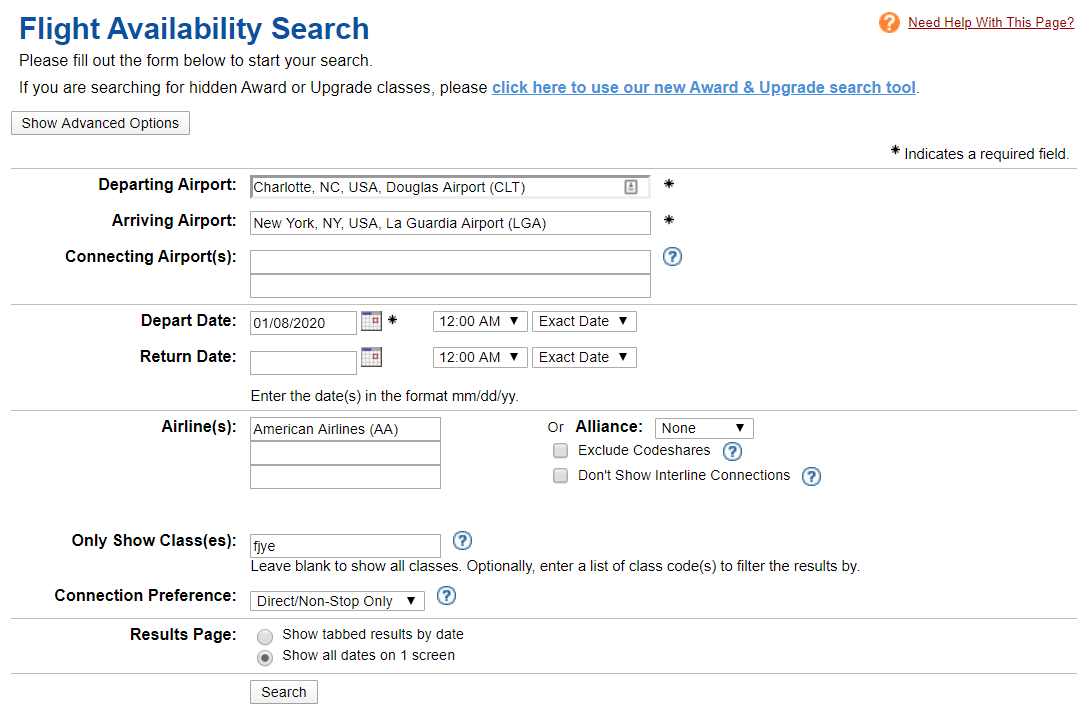Click help icon for Interline Connections
Screen dimensions: 1084x708
[811, 476]
